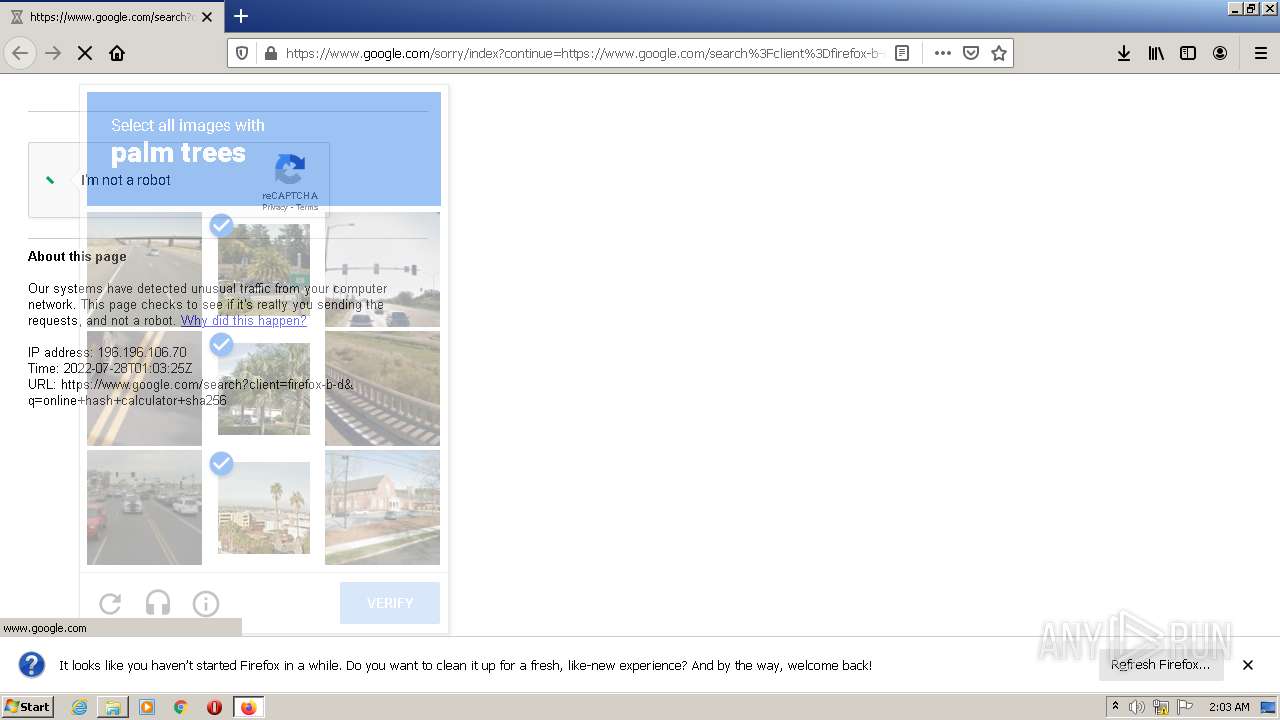
Task: Open the Downloads panel
Action: [x=1124, y=53]
